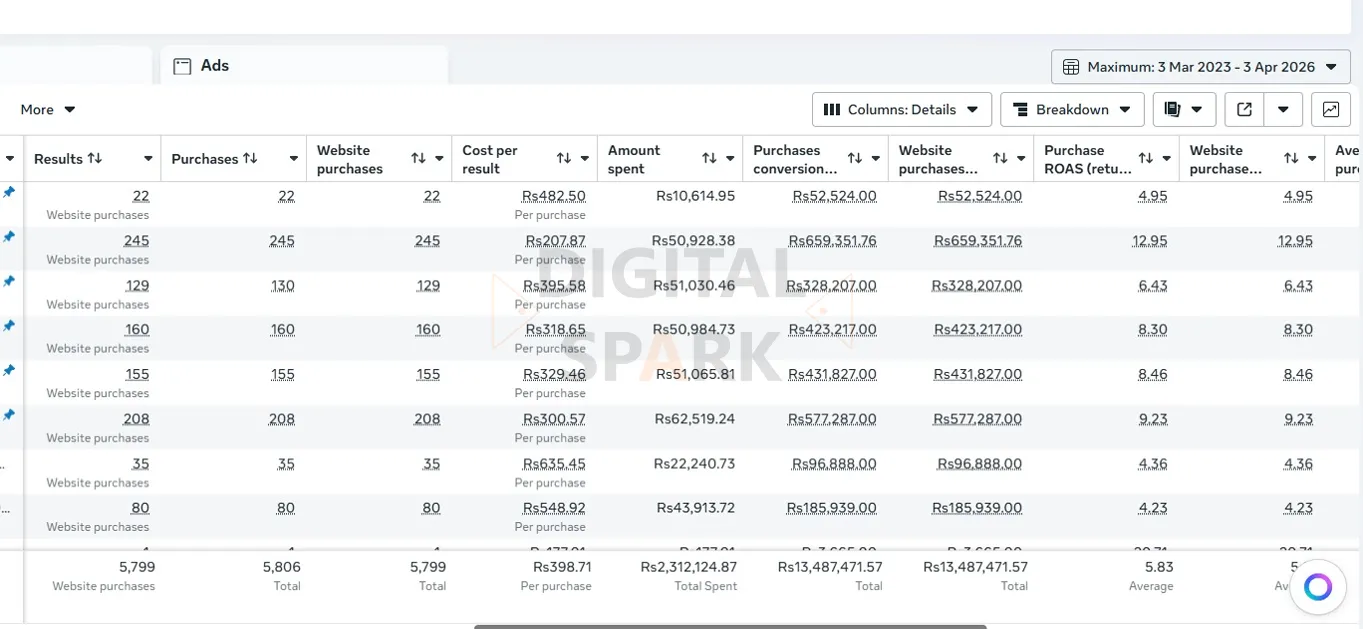Screen dimensions: 1363x629
Task: Toggle the pin on the second row
Action: point(9,236)
